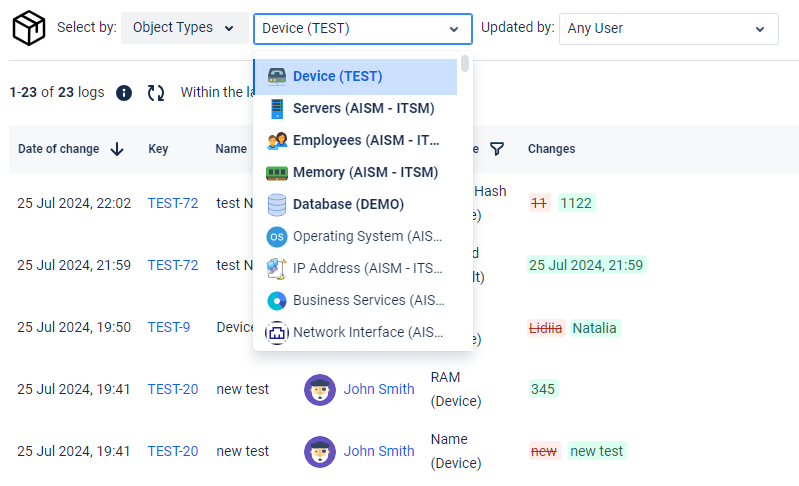Collapse the Device (TEST) dropdown
The width and height of the screenshot is (799, 486).
point(362,29)
